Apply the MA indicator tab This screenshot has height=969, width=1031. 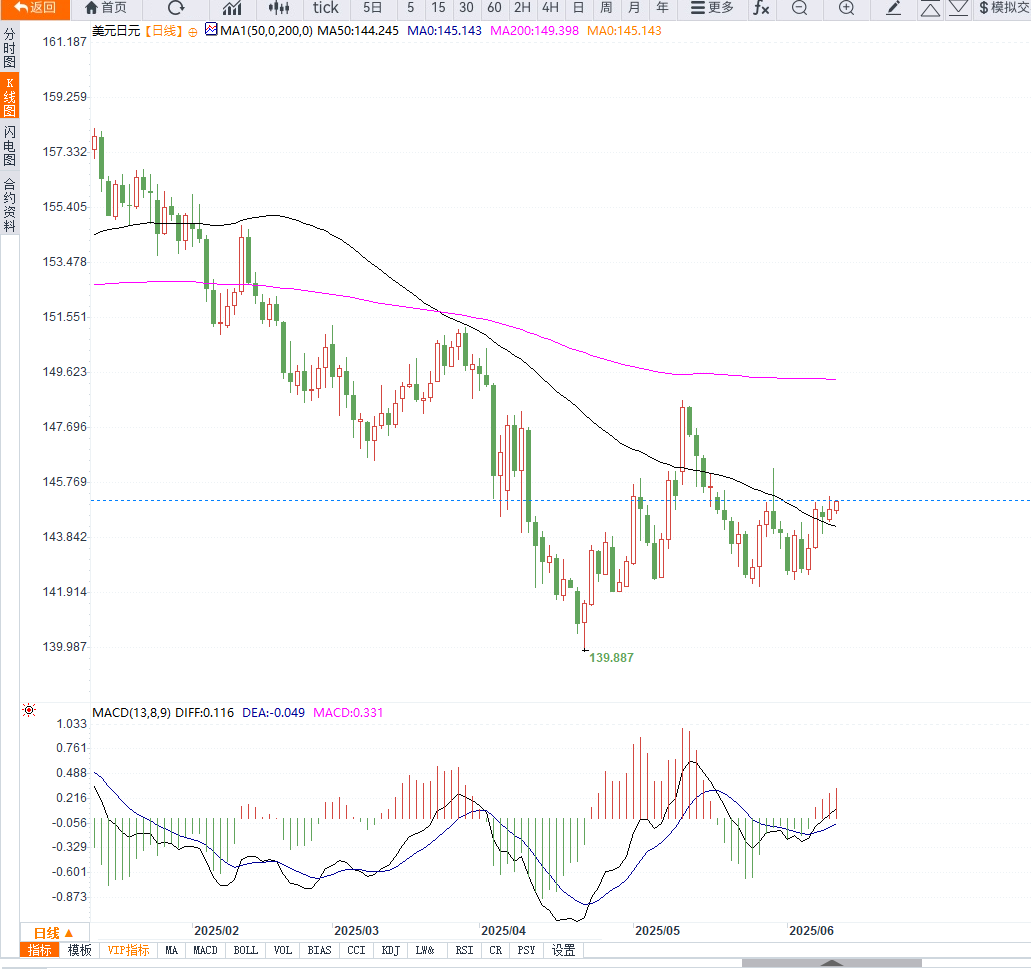172,951
